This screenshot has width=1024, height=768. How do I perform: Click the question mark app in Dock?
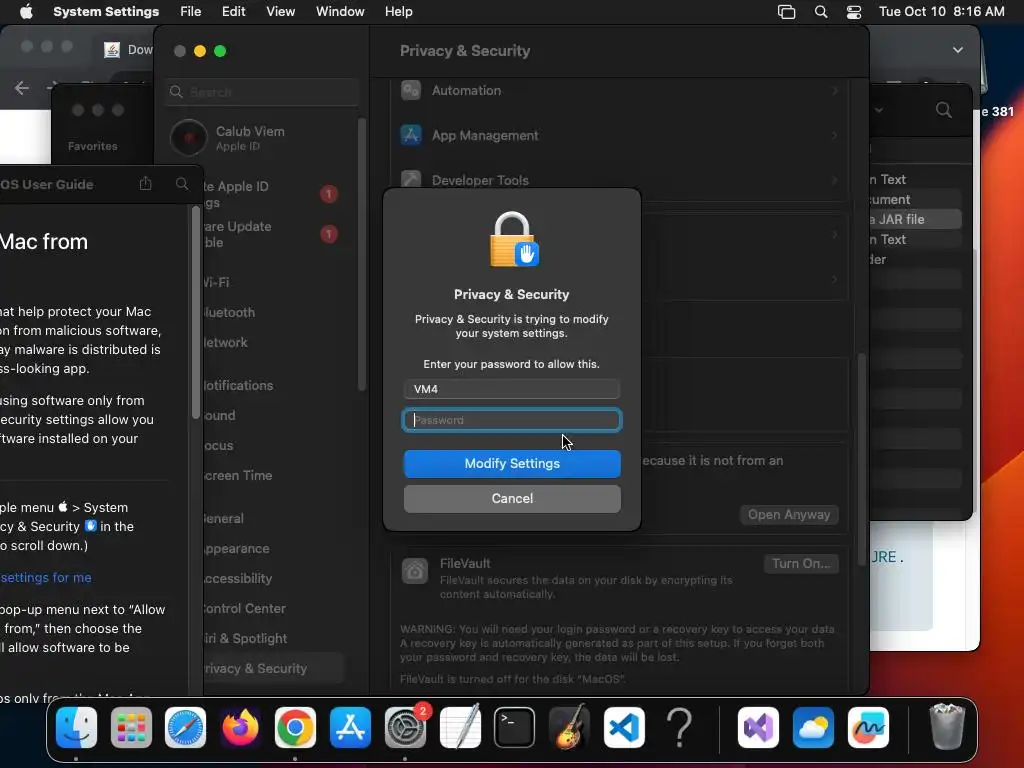click(679, 727)
